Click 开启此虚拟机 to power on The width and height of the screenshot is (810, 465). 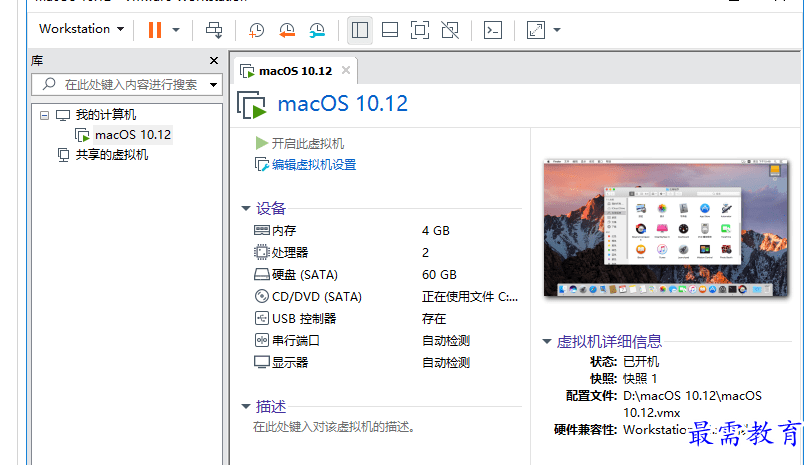[307, 143]
